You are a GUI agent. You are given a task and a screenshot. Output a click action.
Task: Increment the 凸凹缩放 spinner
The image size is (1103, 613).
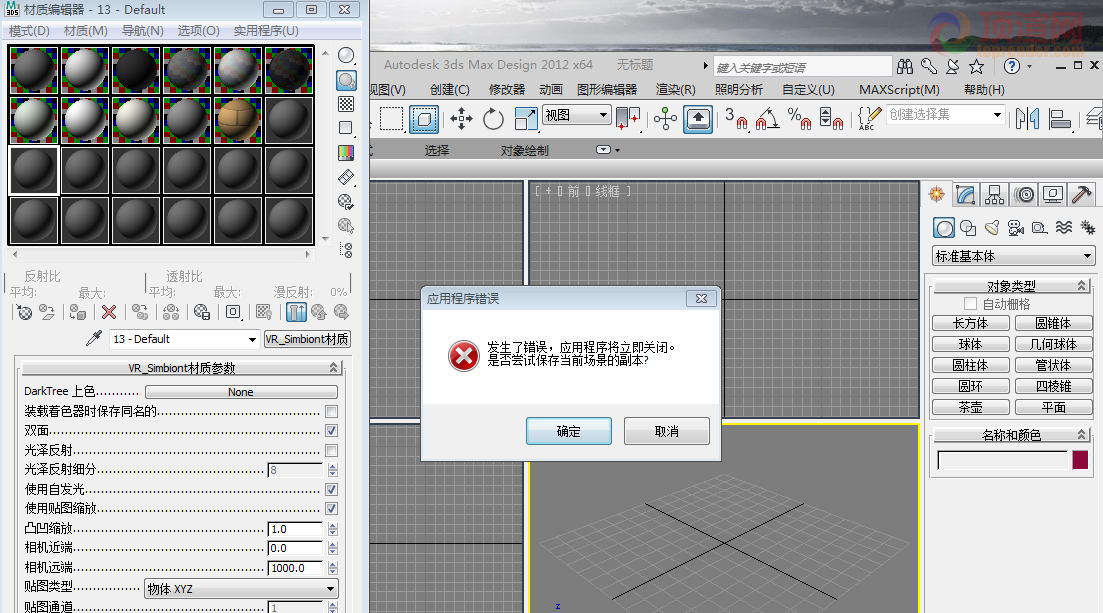[333, 526]
